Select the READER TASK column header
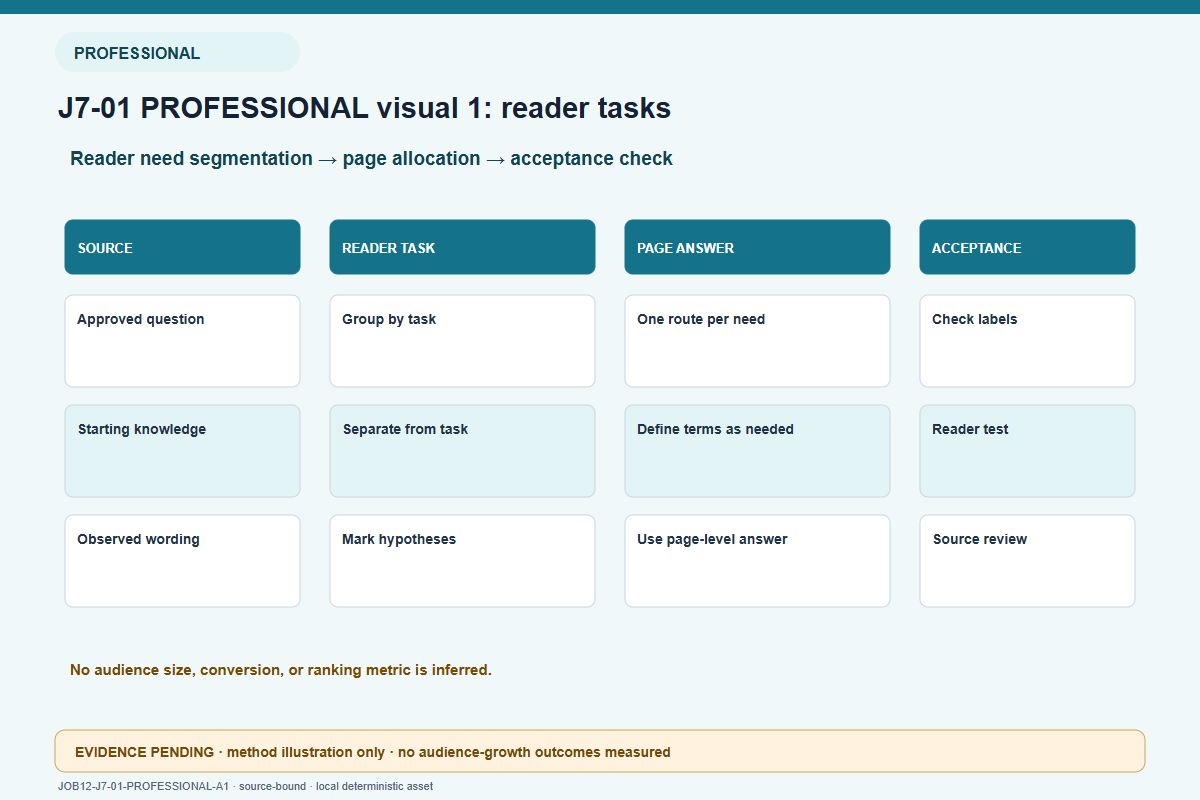The width and height of the screenshot is (1200, 800). coord(462,247)
